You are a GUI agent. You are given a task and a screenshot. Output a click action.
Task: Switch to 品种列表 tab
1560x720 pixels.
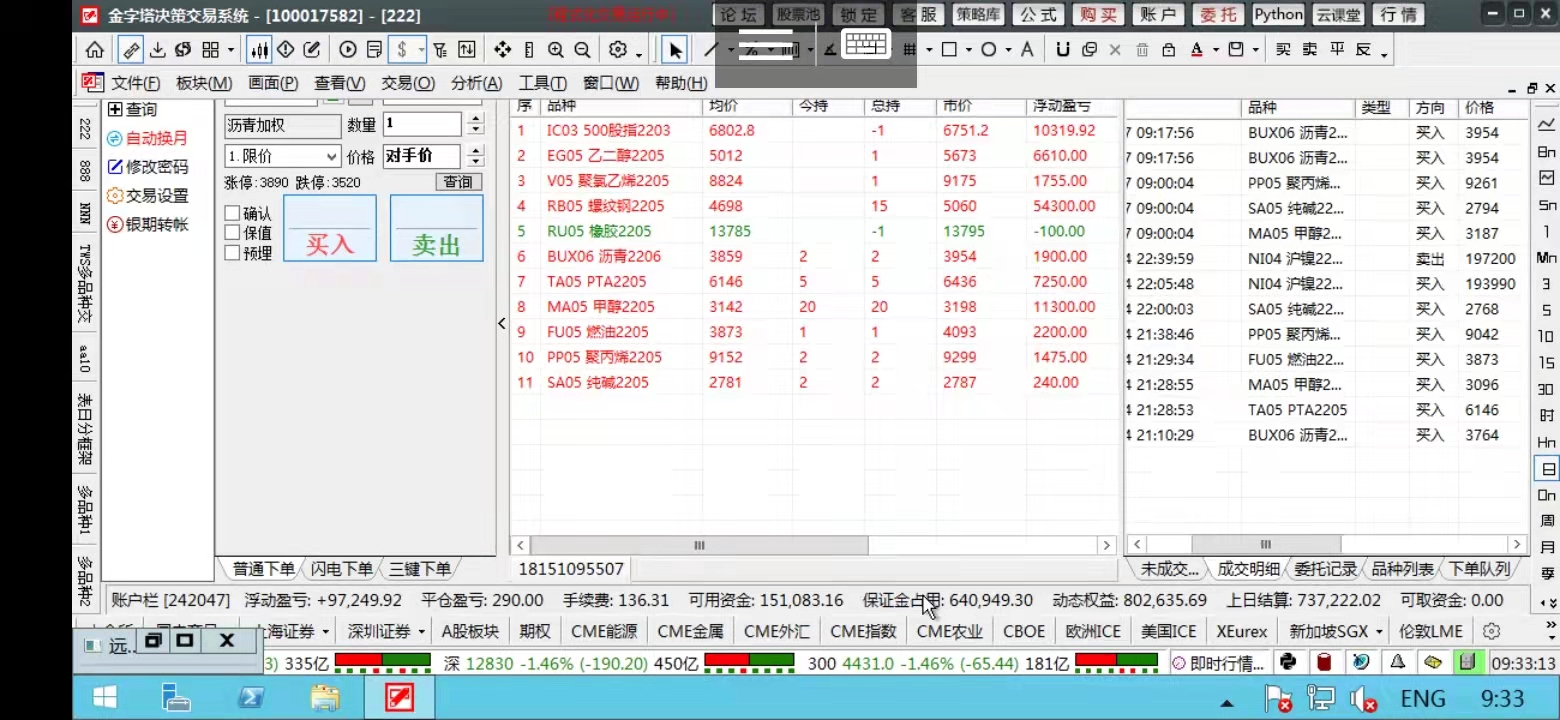(1402, 569)
